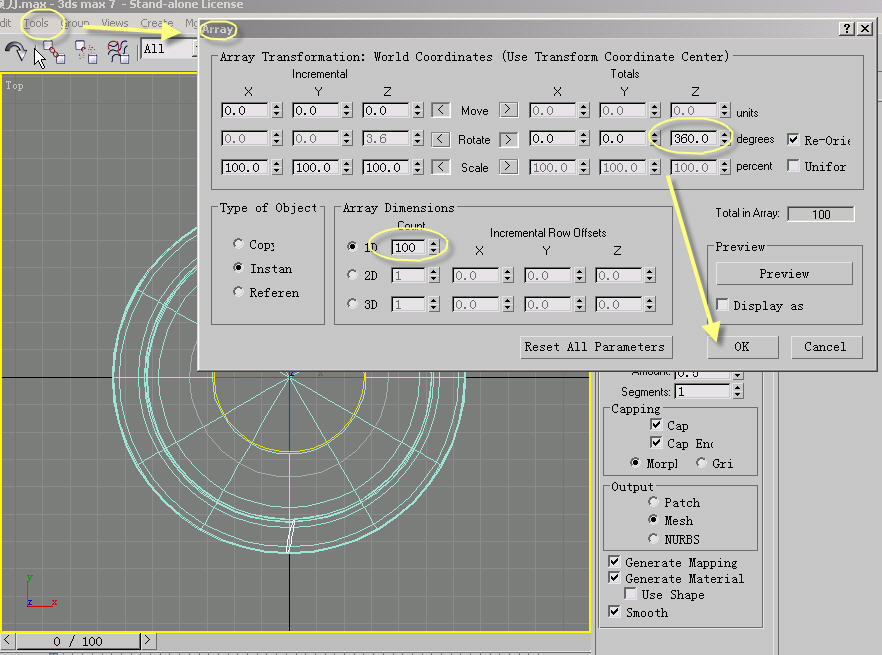Screen dimensions: 882x655
Task: Adjust the Incremental Move X spinner arrows
Action: [276, 110]
